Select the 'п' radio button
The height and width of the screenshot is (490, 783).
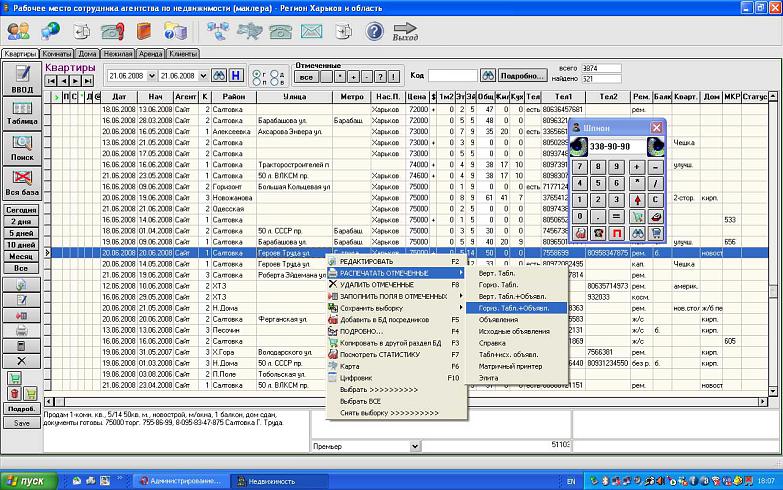(257, 82)
